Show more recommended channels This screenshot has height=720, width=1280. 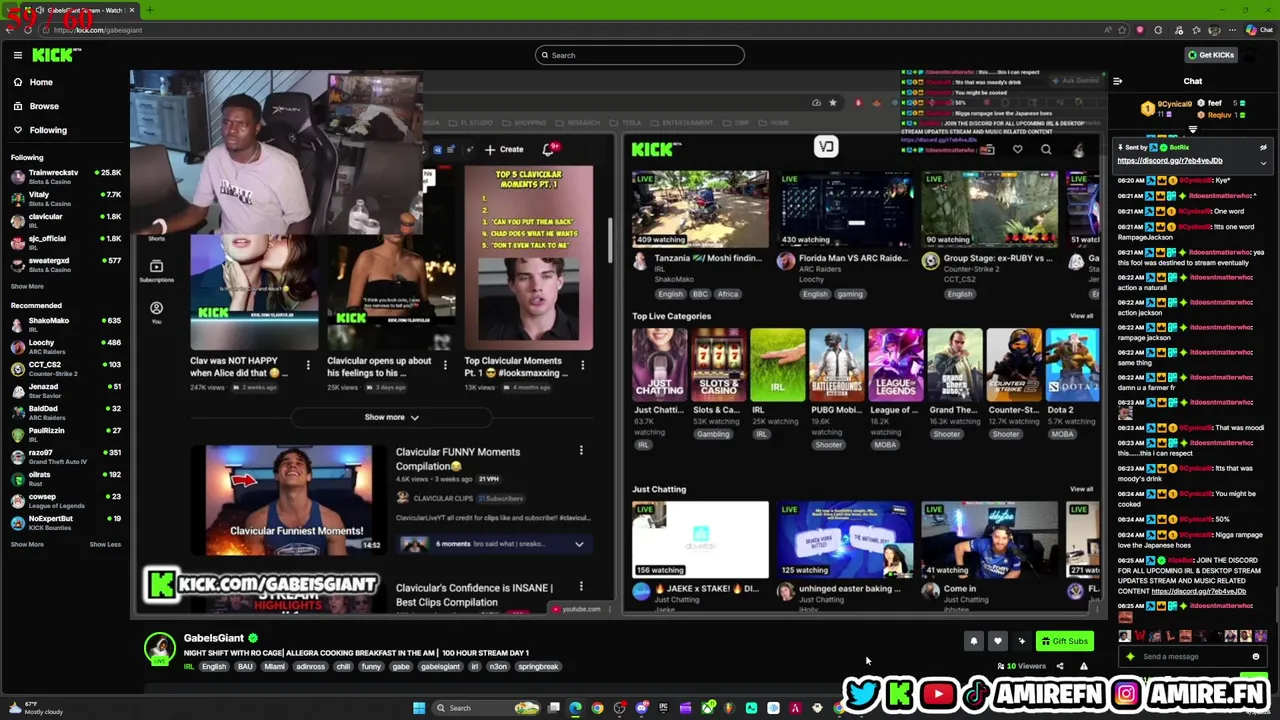[27, 545]
